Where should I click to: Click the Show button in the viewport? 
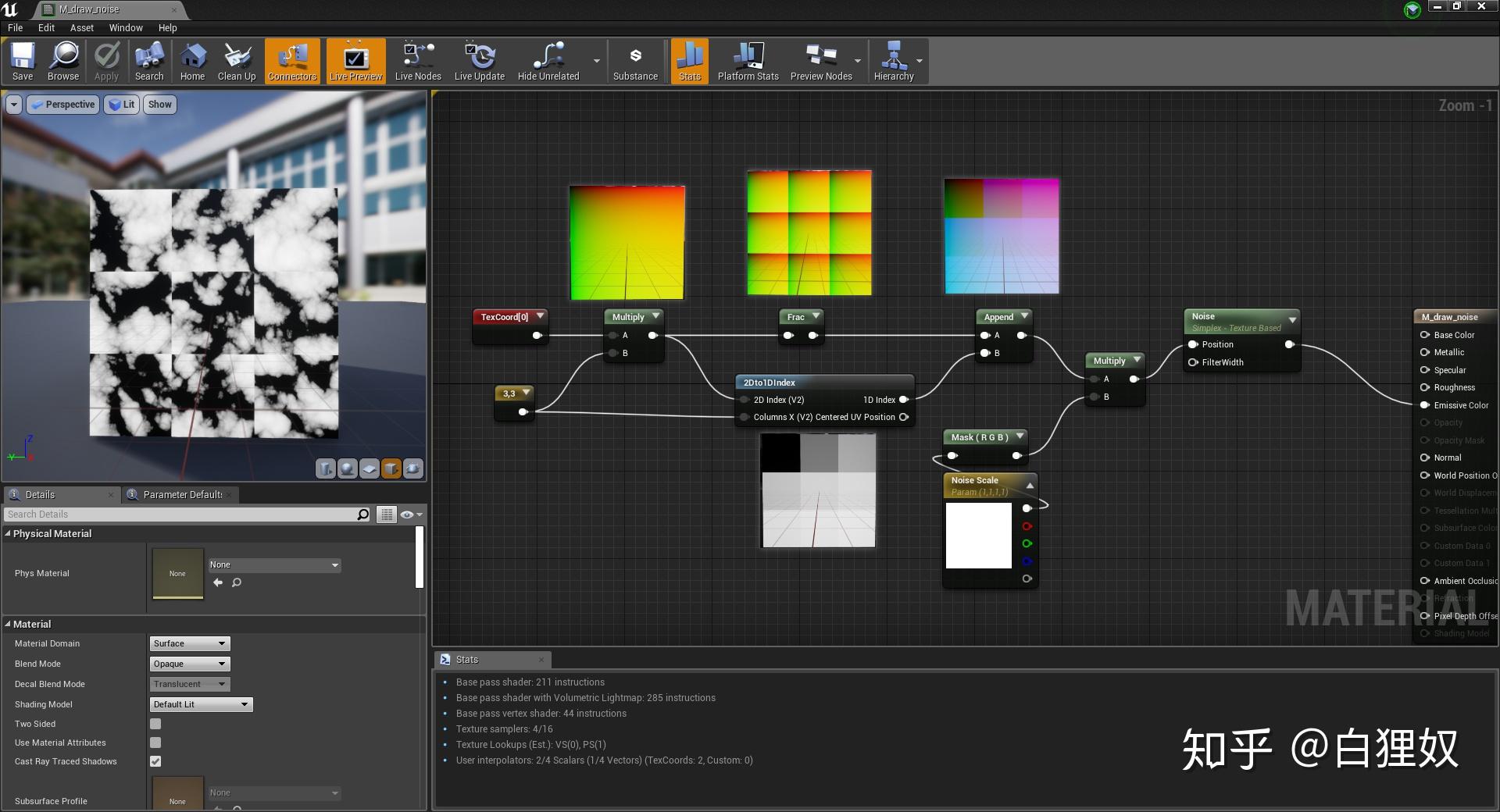(x=159, y=104)
